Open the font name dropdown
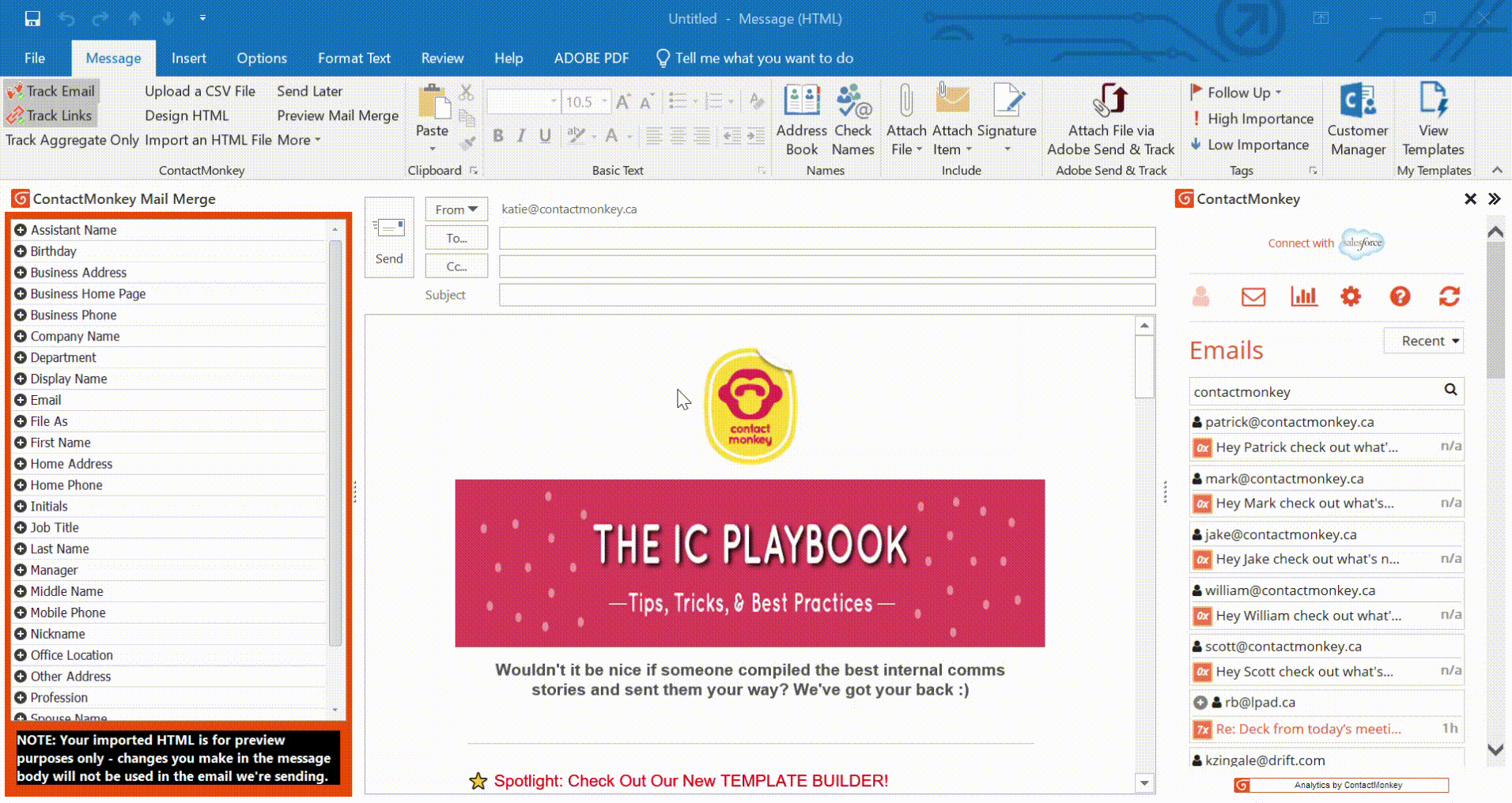 [x=554, y=101]
